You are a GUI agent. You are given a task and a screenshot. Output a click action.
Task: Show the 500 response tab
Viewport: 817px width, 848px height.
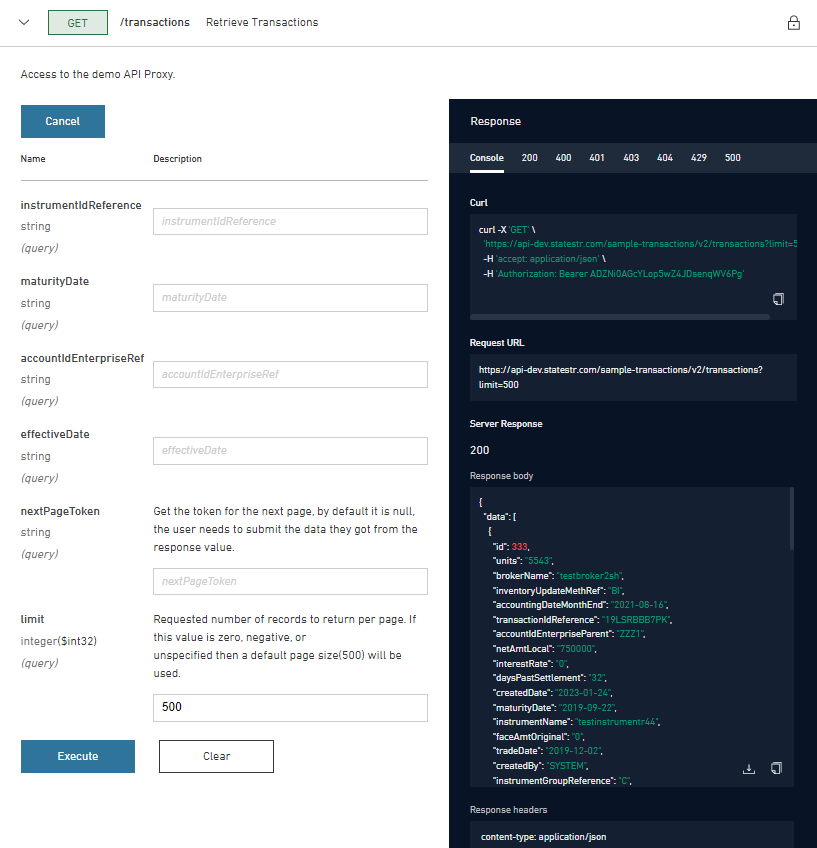[x=733, y=158]
